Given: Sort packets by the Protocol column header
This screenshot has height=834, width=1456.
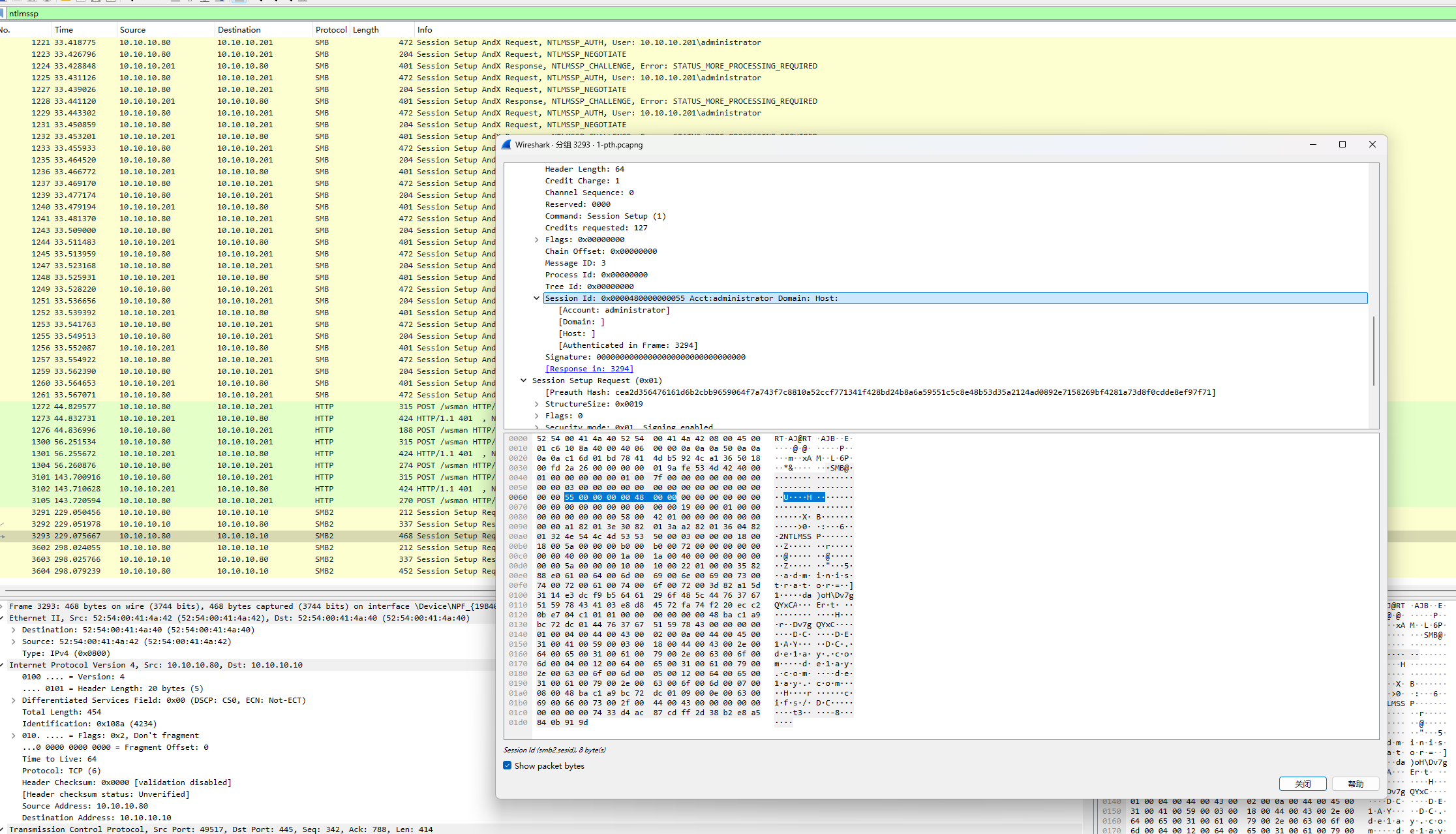Looking at the screenshot, I should click(x=331, y=30).
